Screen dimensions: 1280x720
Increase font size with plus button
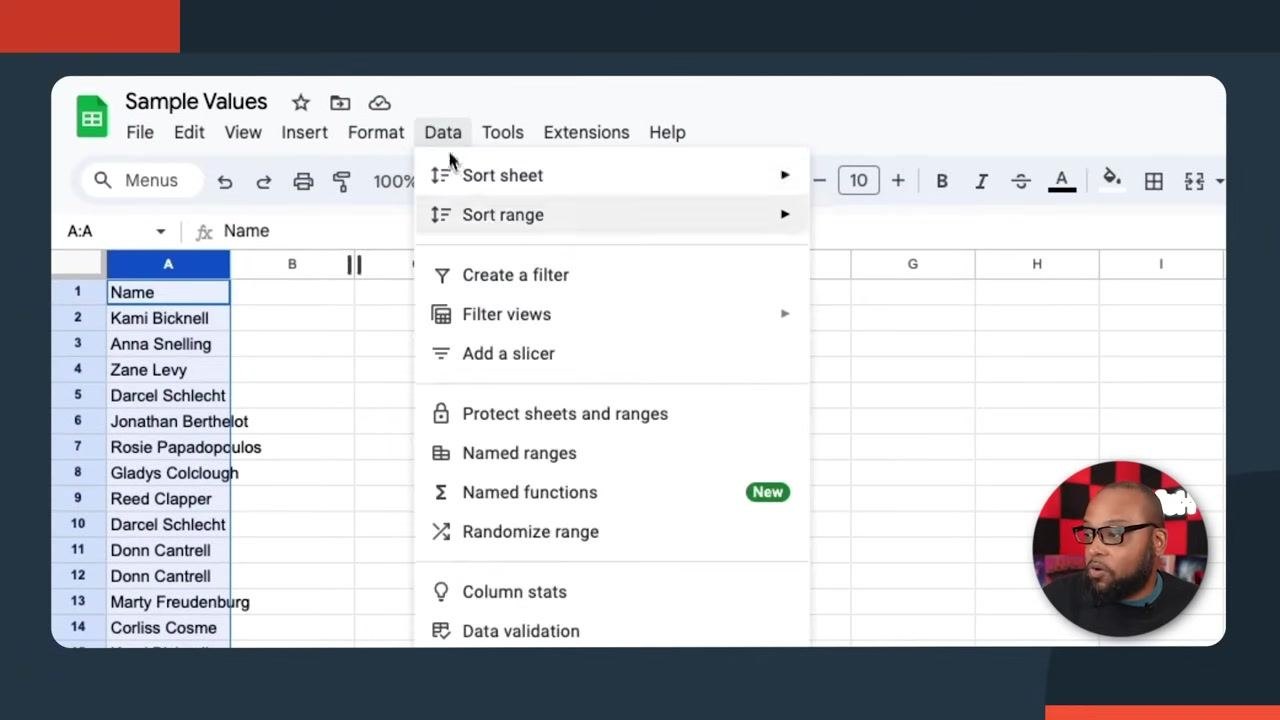point(898,181)
